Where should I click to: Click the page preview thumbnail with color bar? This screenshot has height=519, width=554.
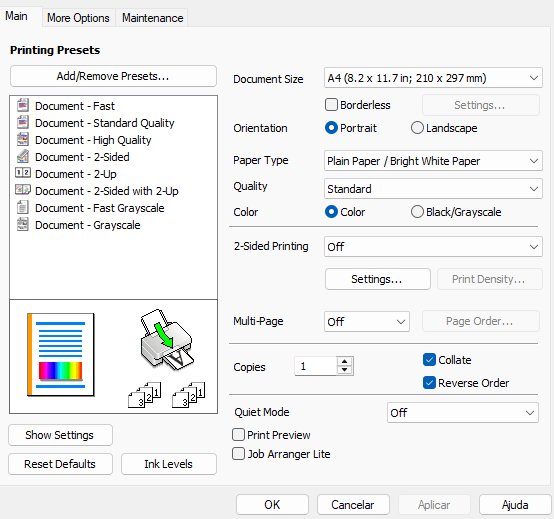(61, 354)
